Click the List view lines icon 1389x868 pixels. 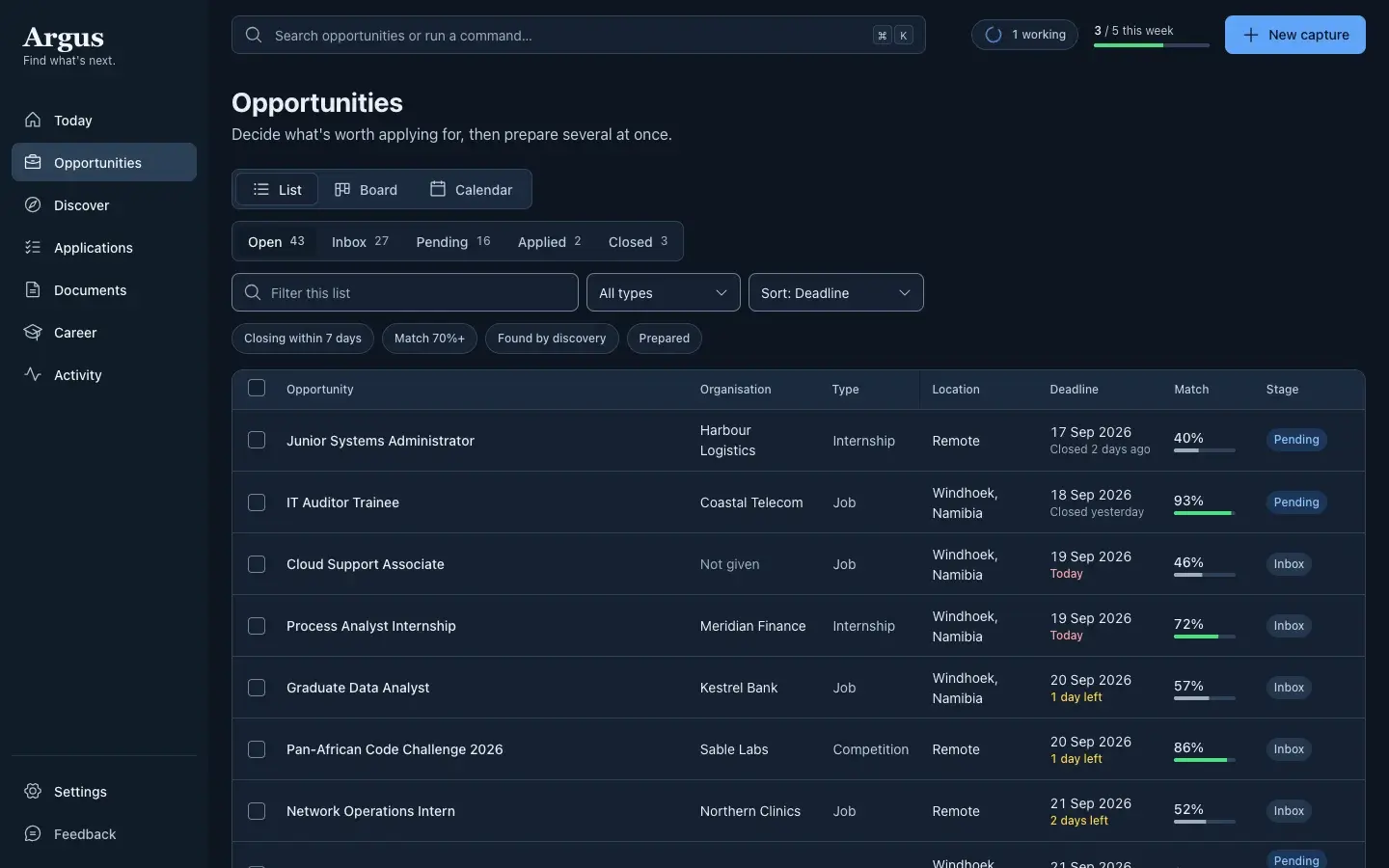pyautogui.click(x=261, y=189)
